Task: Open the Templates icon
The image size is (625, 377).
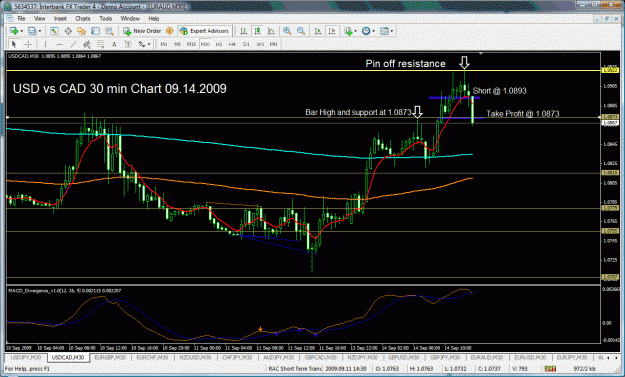Action: tap(384, 31)
